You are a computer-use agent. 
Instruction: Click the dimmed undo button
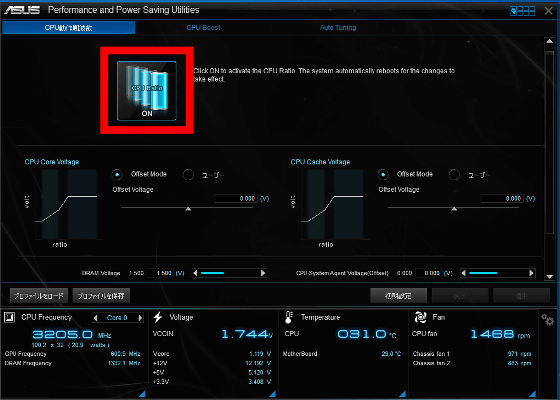click(460, 296)
